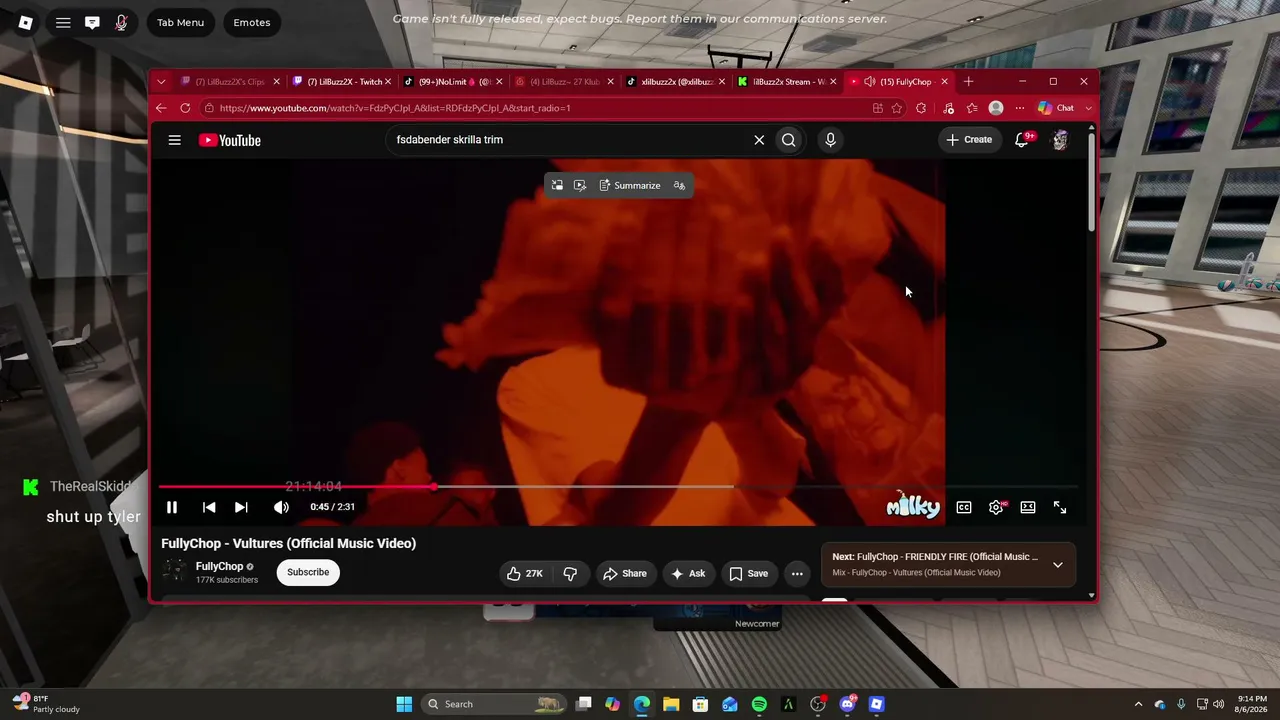Skip to the next video
The image size is (1280, 720).
241,507
